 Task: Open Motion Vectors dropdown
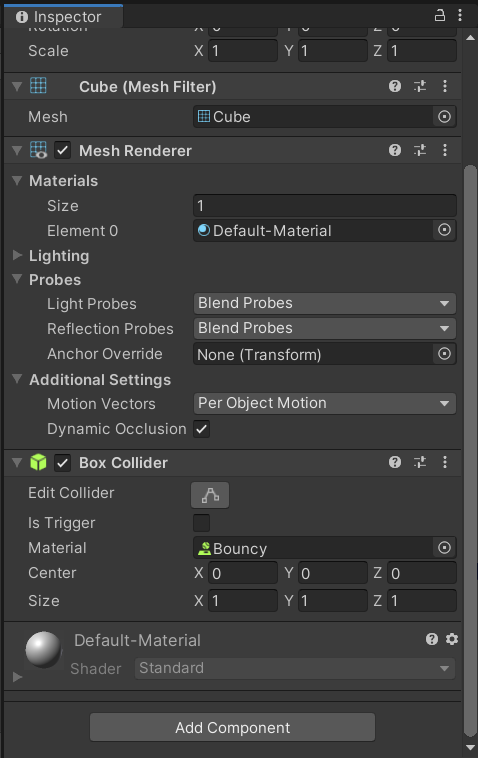[x=324, y=403]
